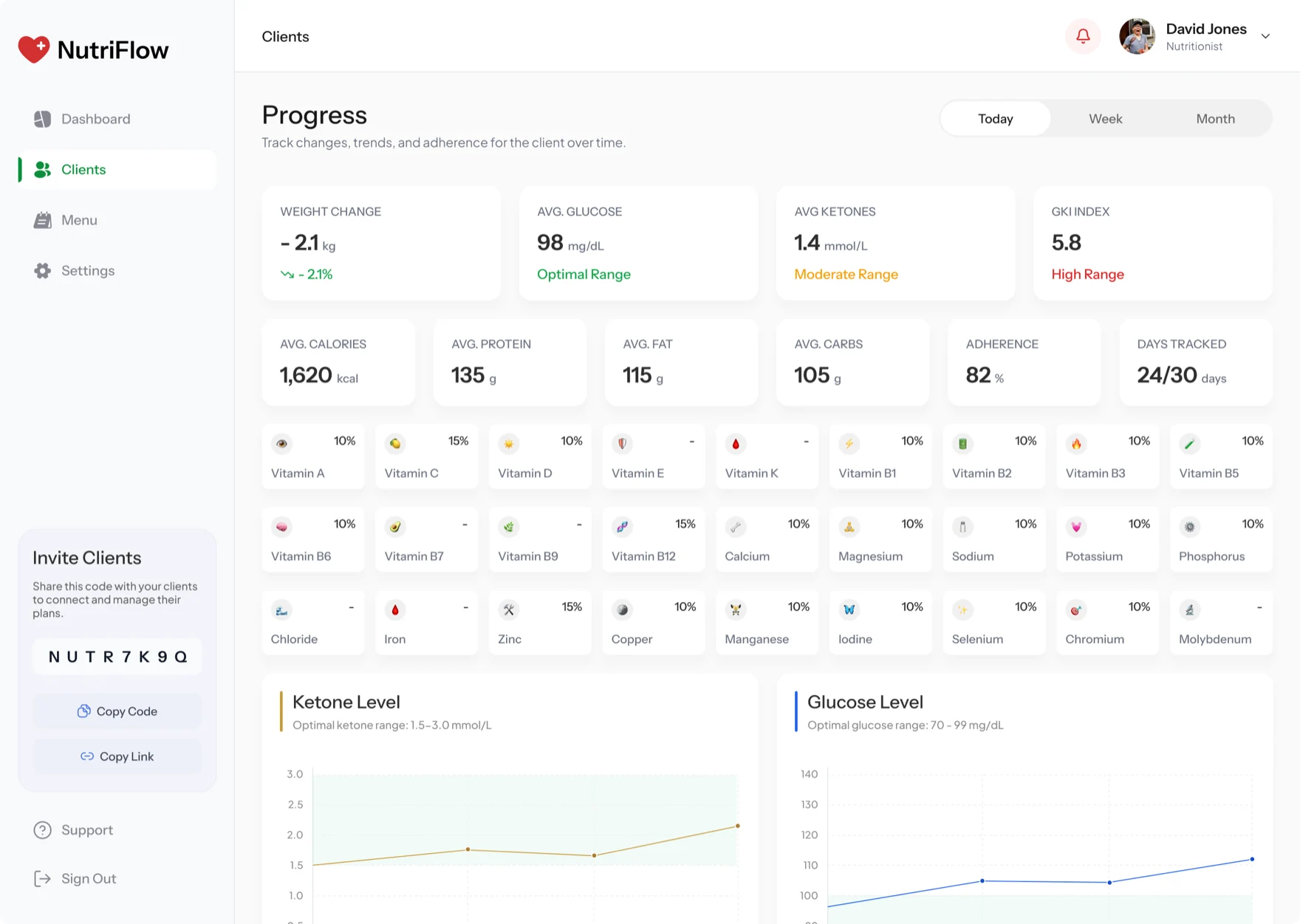Screen dimensions: 1300x924
Task: Select the Vitamin A eye icon
Action: [x=281, y=444]
